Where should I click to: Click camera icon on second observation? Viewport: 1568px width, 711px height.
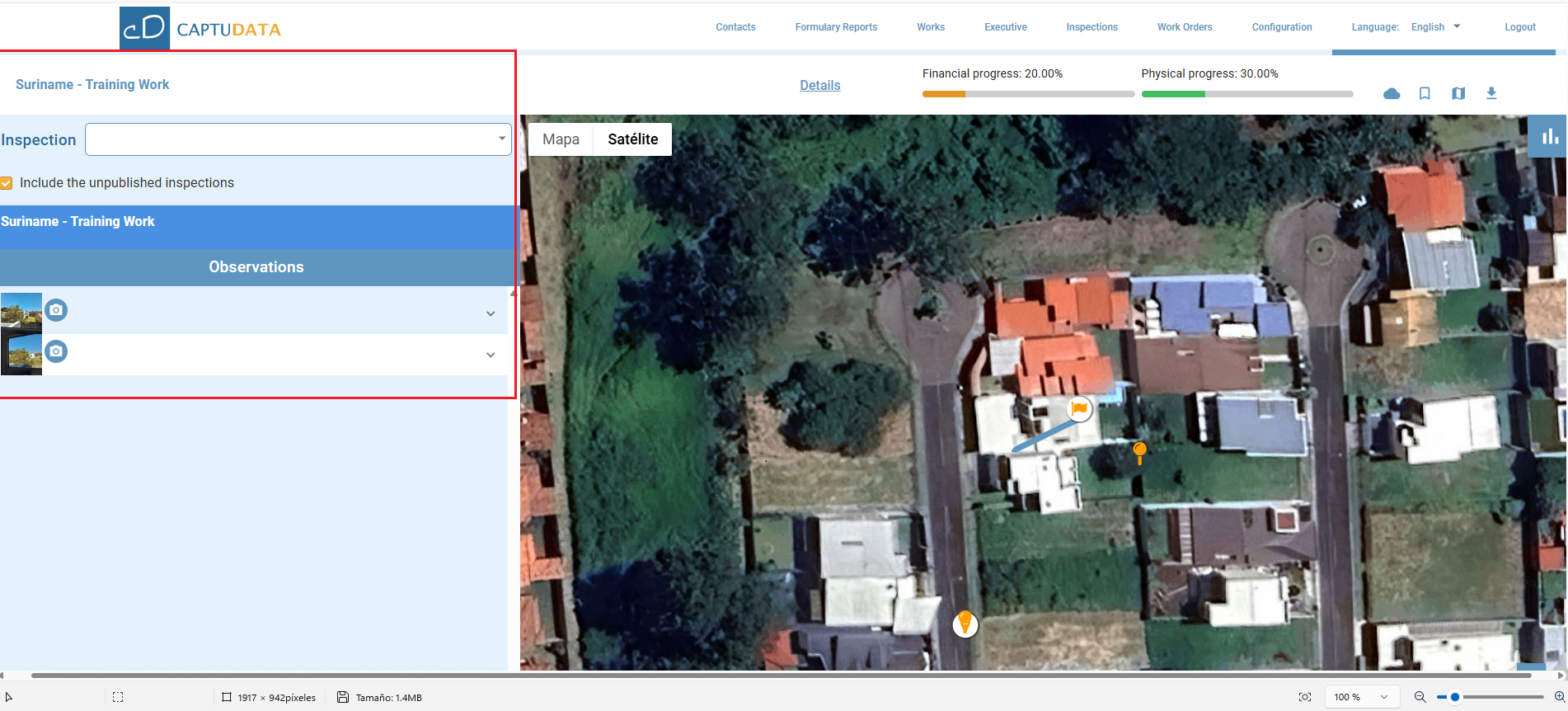(56, 351)
